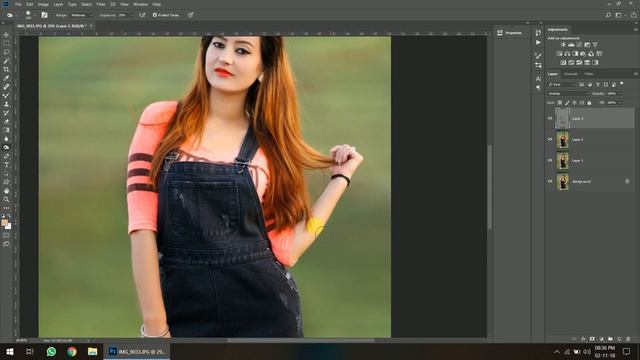Hide the Background layer eye icon

point(550,181)
